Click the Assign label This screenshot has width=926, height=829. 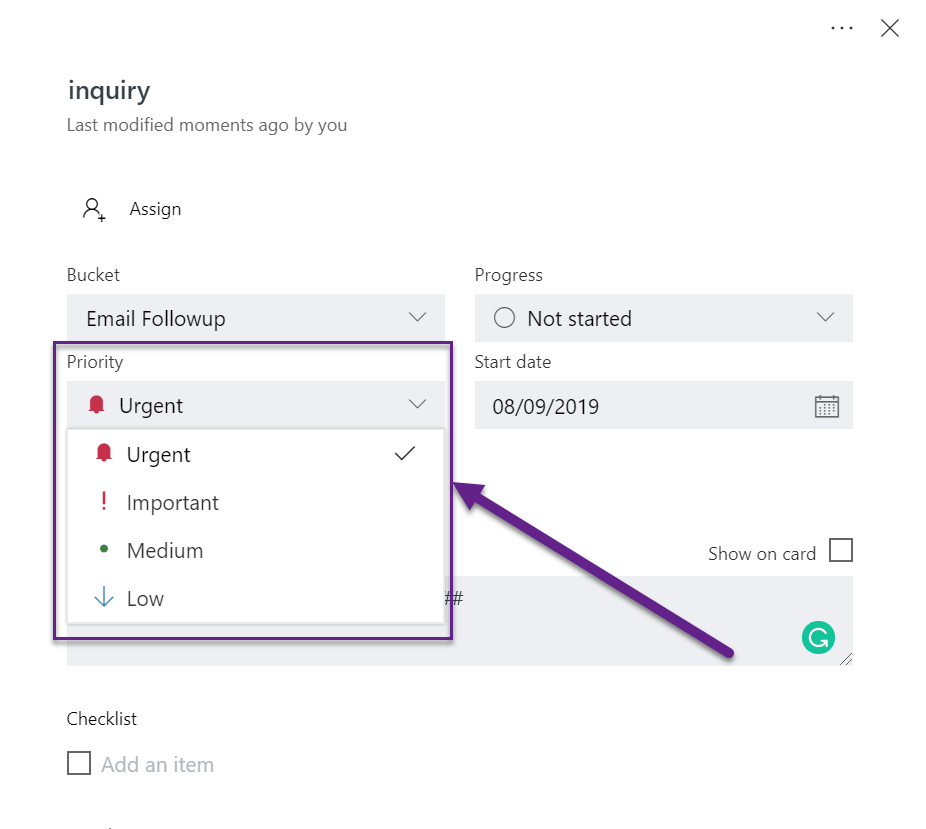coord(155,209)
